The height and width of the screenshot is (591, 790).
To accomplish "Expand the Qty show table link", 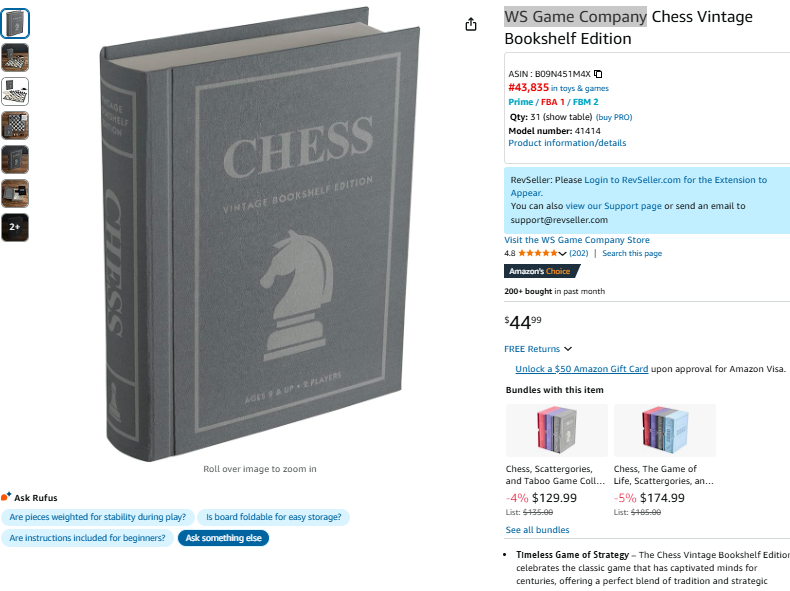I will [566, 117].
